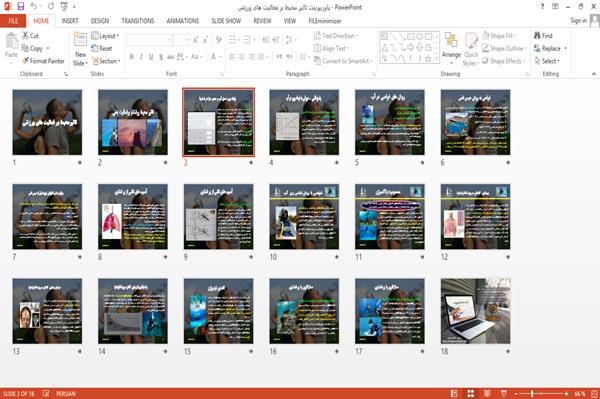Expand the Layout dropdown
The width and height of the screenshot is (600, 399).
pos(105,36)
